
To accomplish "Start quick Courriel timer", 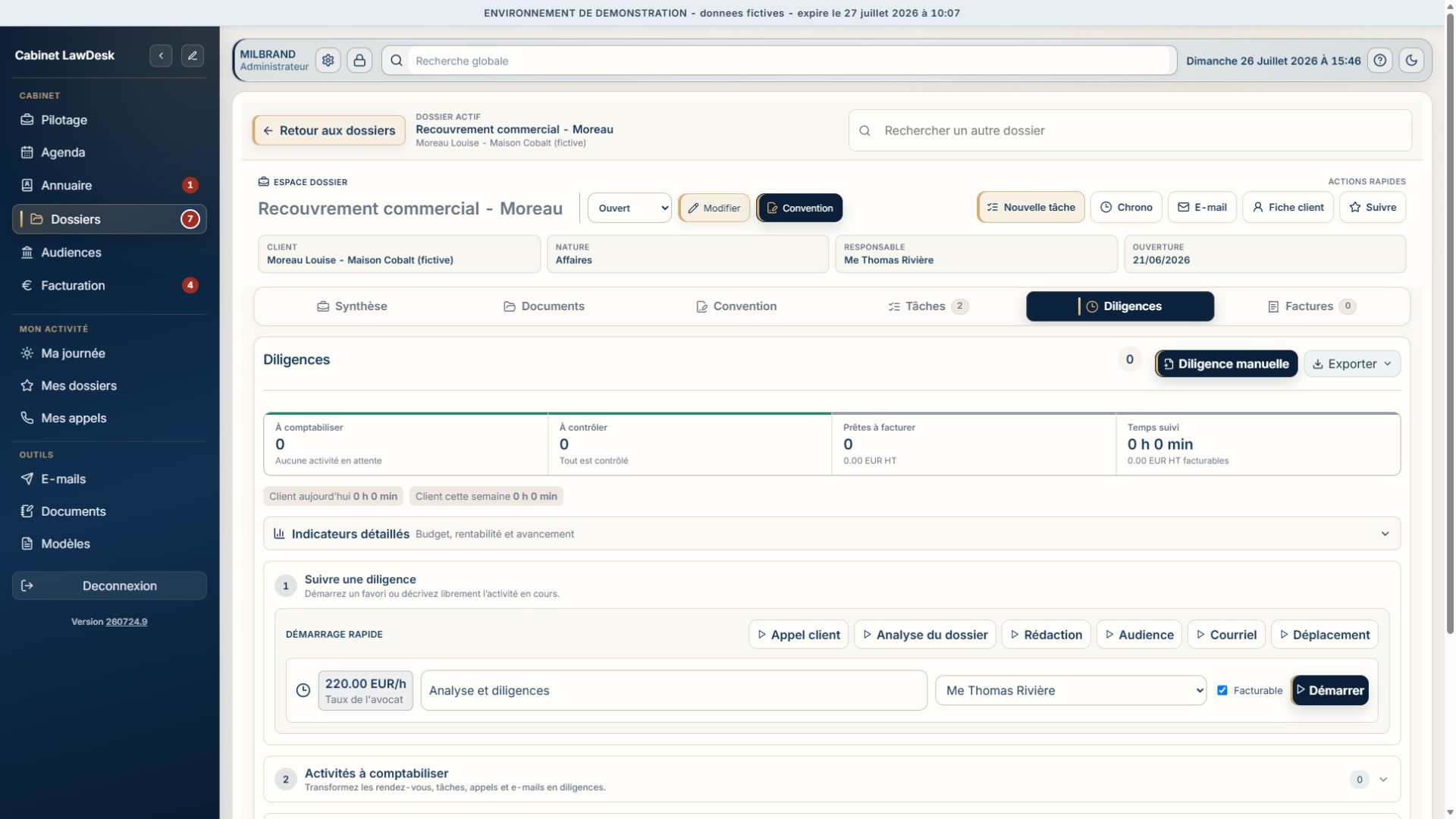I will pos(1226,635).
